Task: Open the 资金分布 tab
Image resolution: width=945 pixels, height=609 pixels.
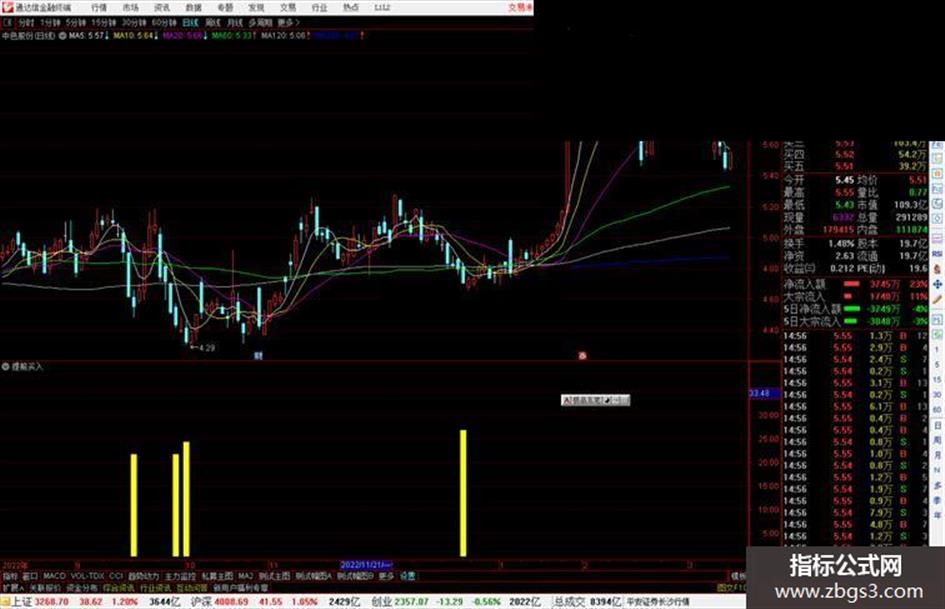Action: [x=82, y=588]
